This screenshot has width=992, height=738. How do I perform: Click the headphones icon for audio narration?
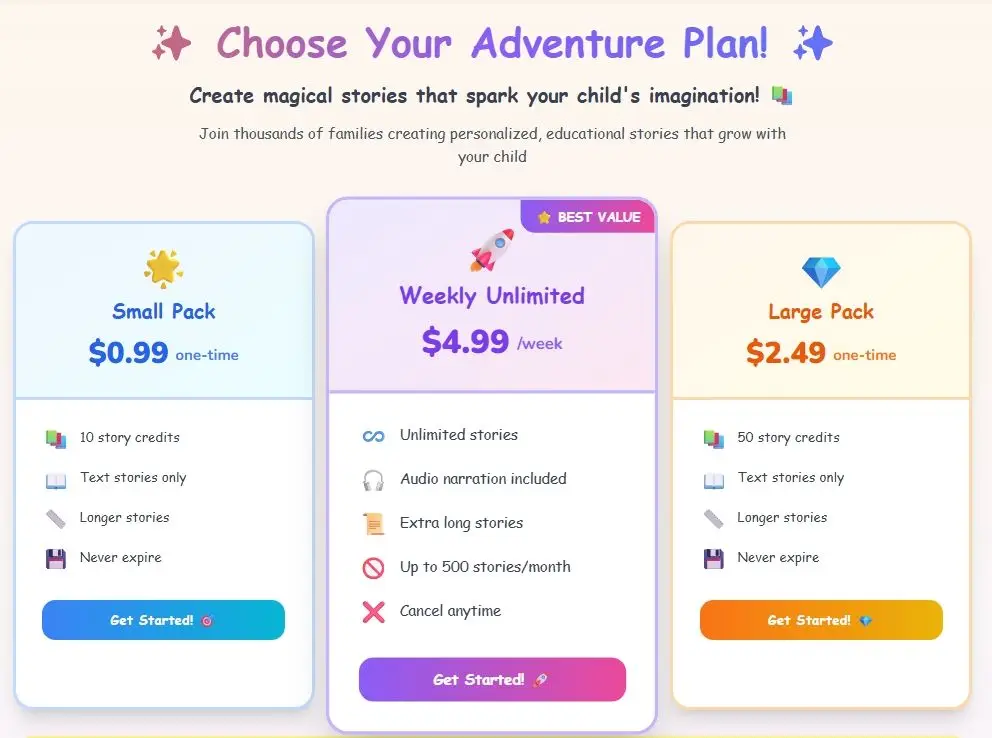pyautogui.click(x=373, y=480)
